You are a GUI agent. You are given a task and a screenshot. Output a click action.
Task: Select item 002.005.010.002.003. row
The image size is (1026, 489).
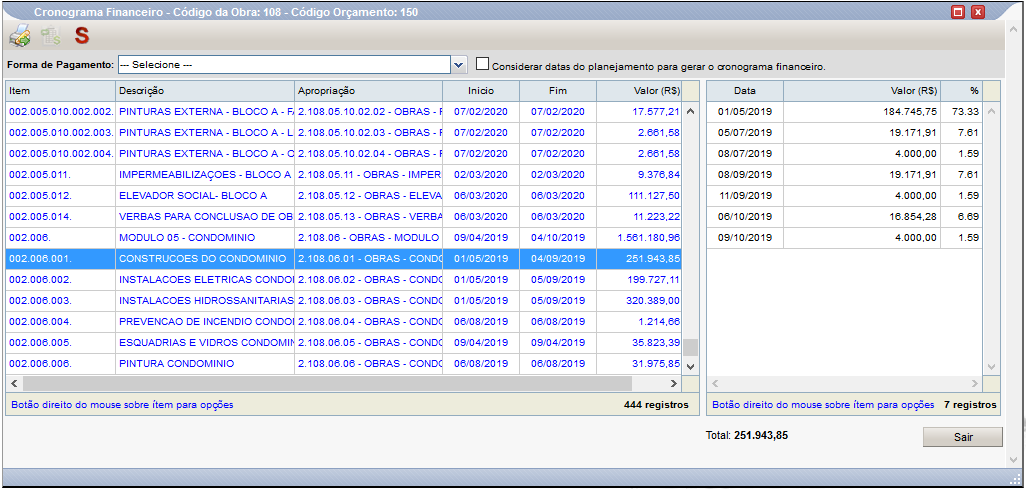tap(344, 133)
